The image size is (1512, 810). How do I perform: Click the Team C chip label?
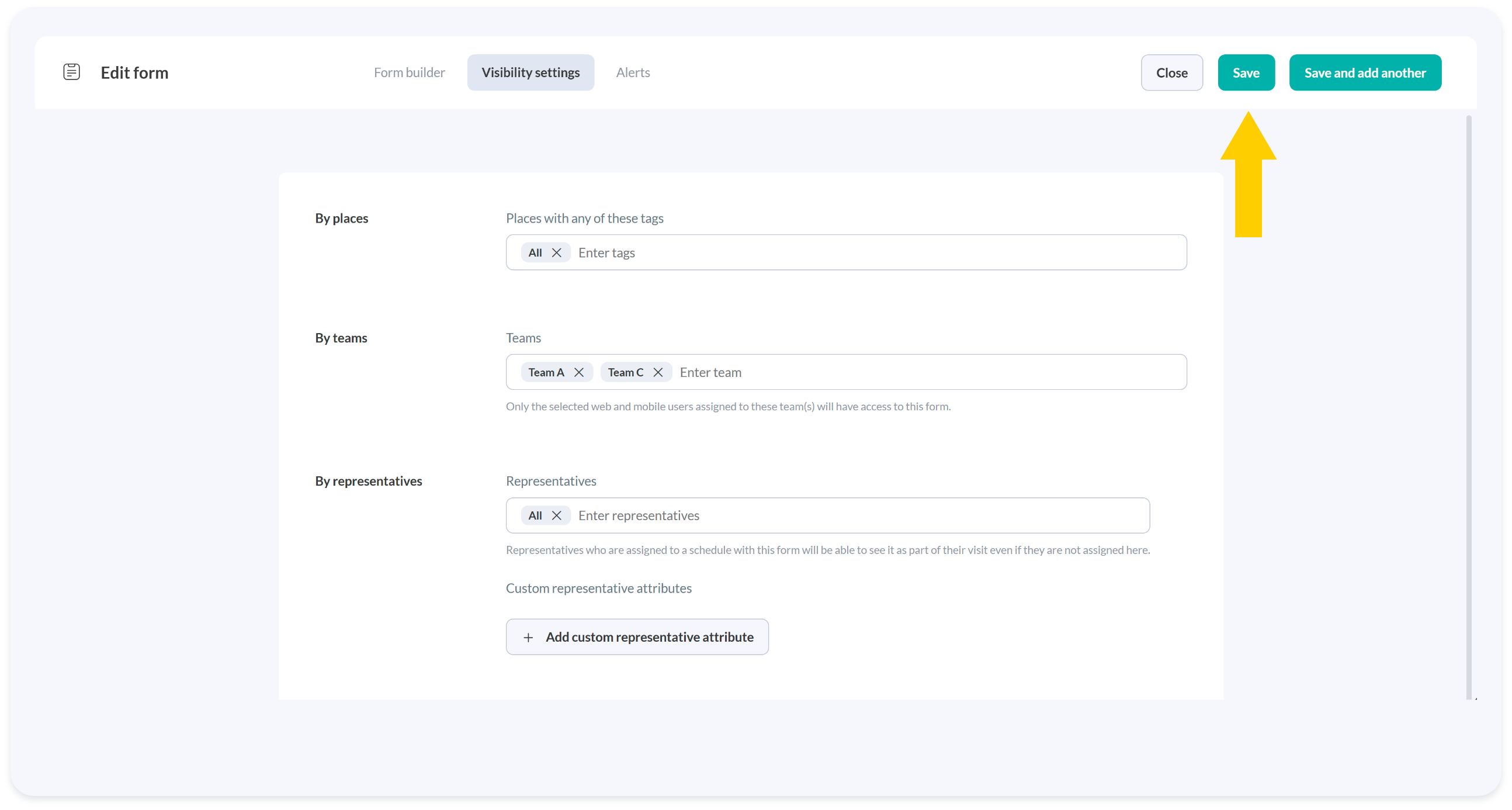click(625, 372)
